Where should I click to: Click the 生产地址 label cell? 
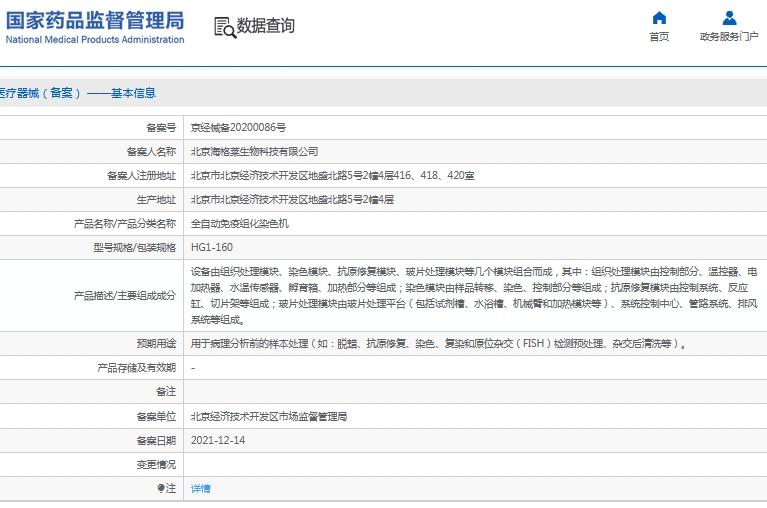[x=156, y=199]
